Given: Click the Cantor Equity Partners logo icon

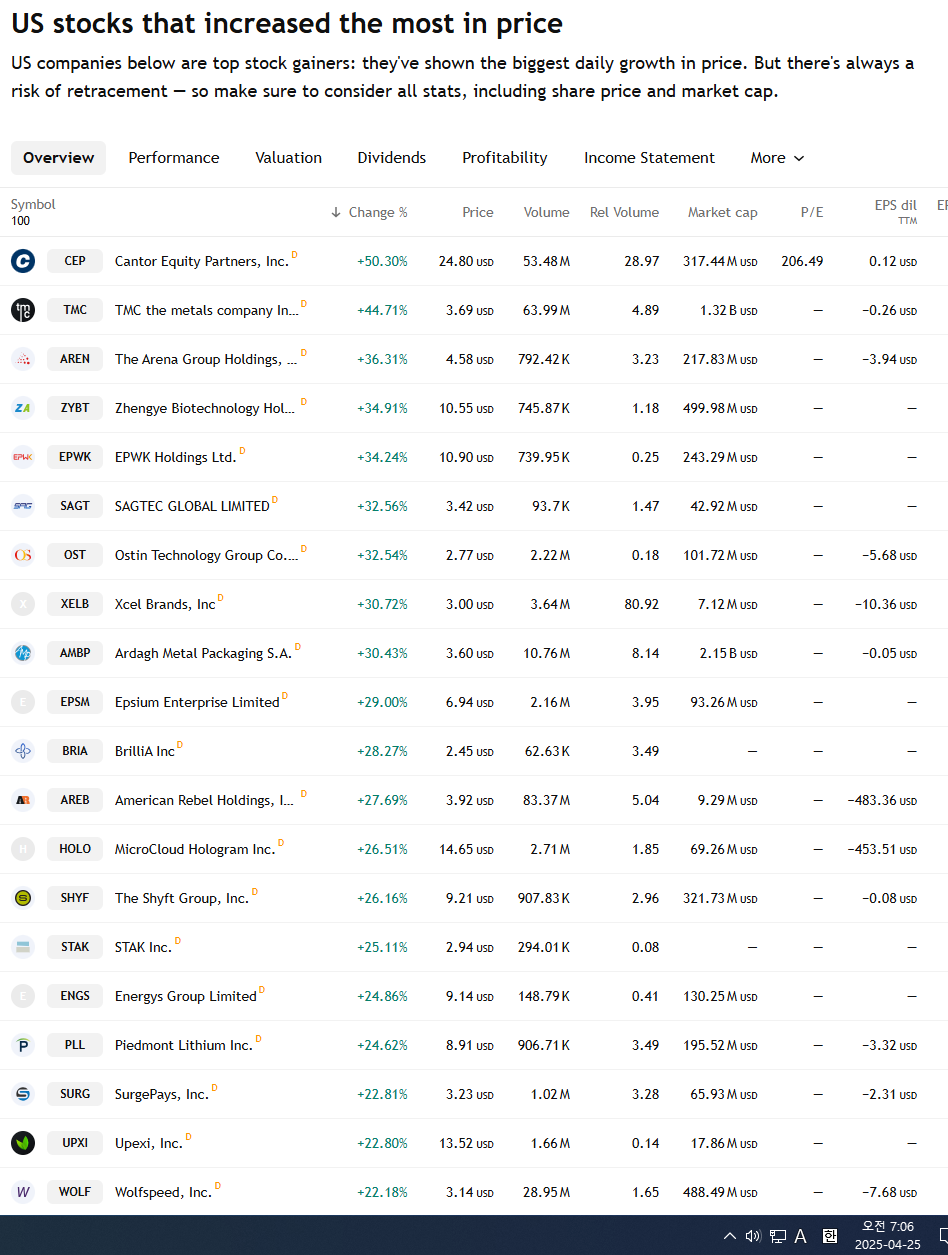Looking at the screenshot, I should (23, 261).
